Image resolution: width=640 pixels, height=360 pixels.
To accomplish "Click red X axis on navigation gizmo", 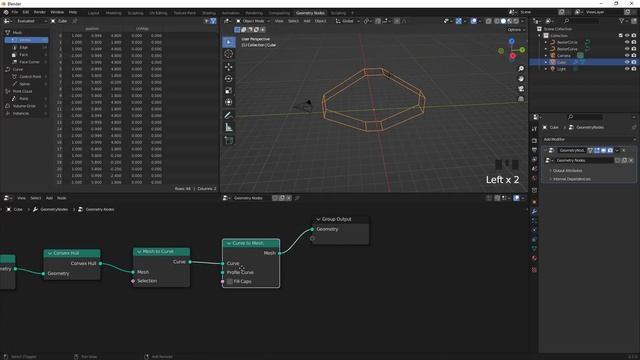I will pyautogui.click(x=513, y=56).
